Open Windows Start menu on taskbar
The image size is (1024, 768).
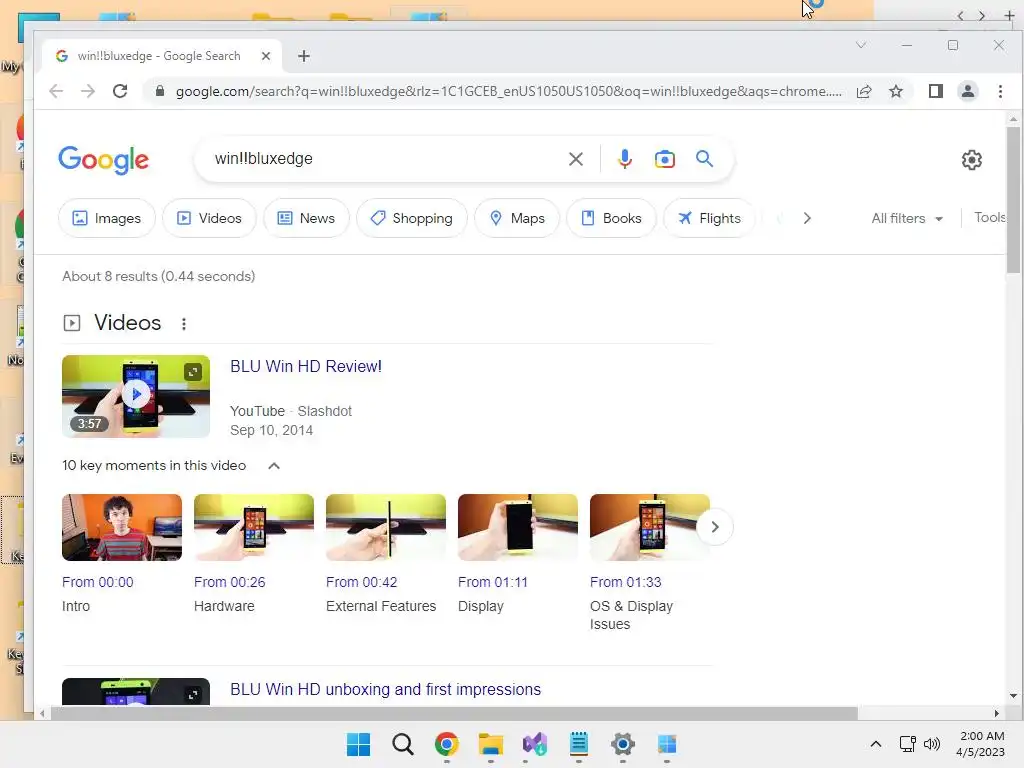click(x=358, y=744)
